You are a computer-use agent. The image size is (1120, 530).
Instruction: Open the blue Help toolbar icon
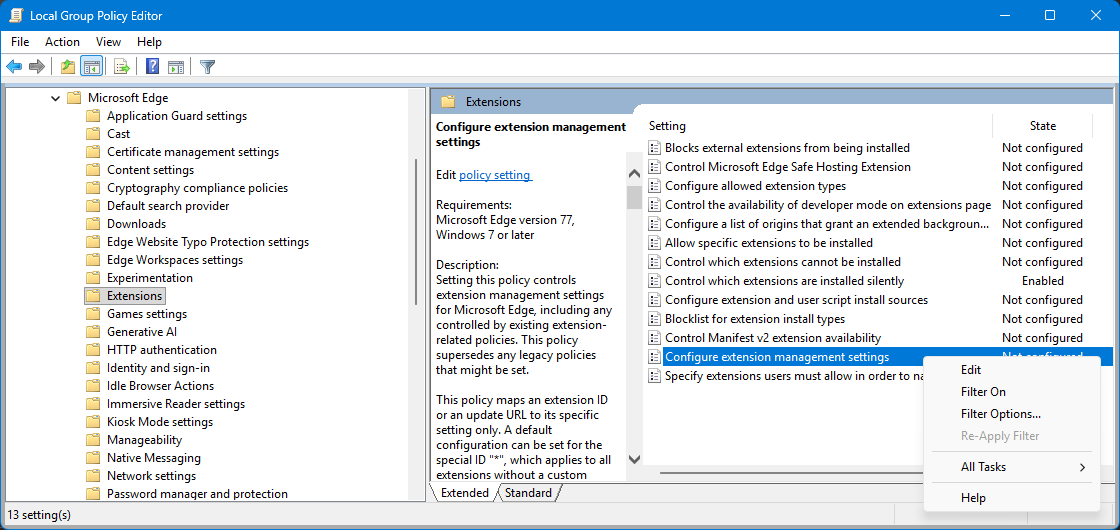pos(152,67)
